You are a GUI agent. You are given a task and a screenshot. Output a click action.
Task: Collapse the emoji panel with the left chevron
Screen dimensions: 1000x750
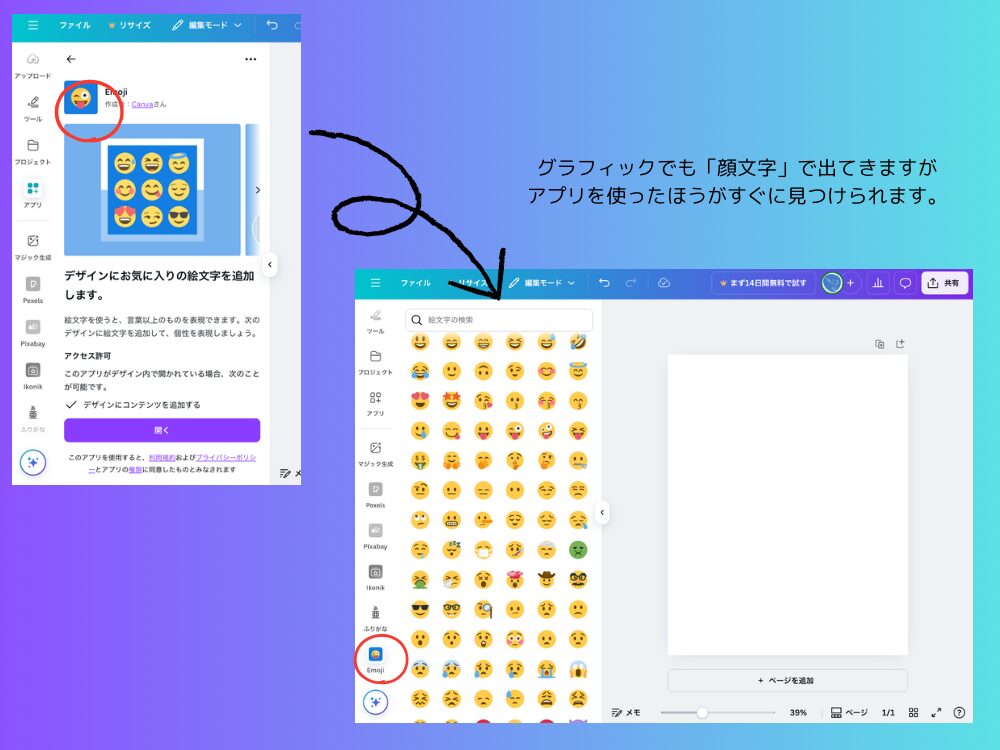[602, 512]
